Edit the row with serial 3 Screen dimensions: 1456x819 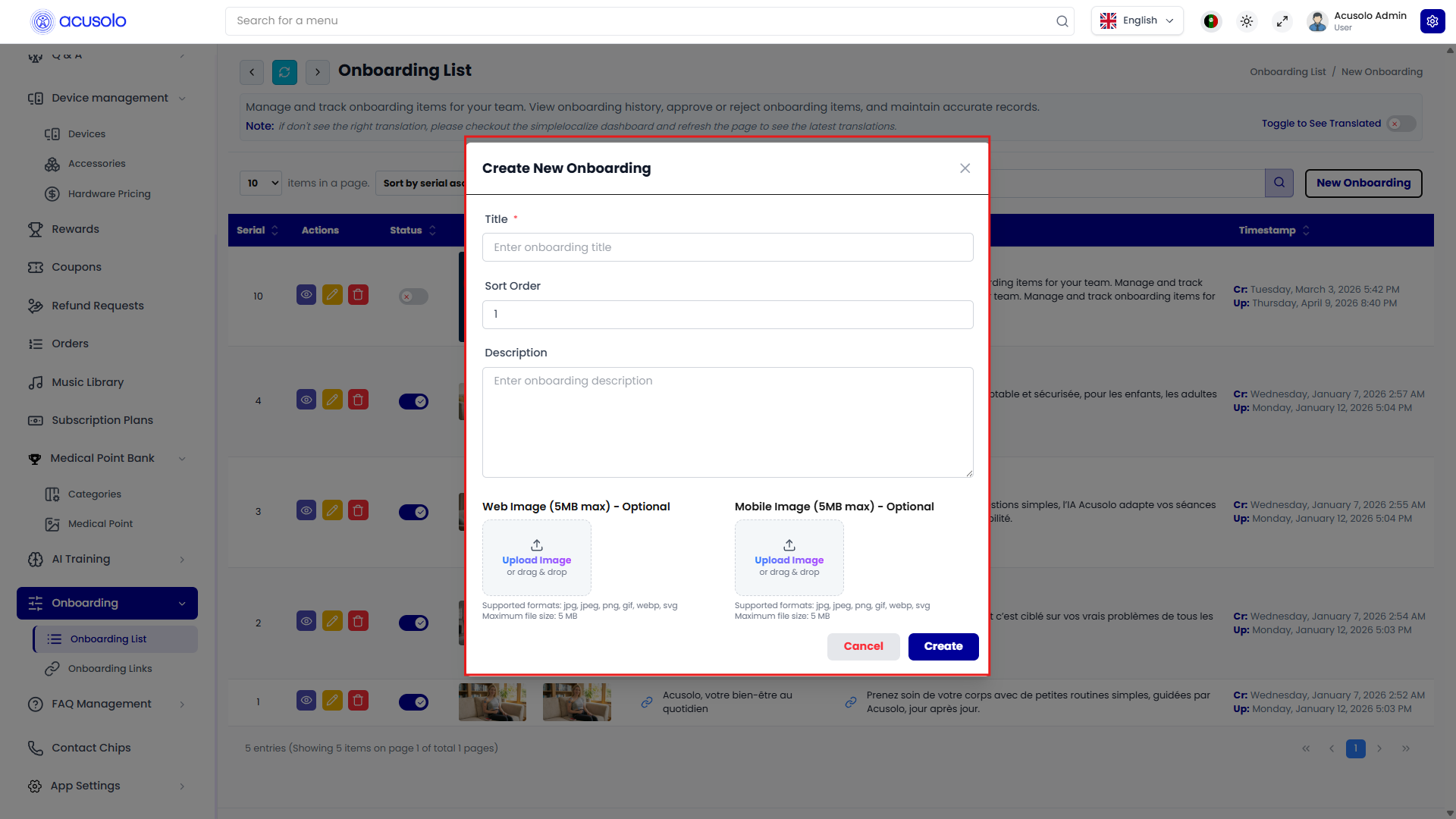332,510
